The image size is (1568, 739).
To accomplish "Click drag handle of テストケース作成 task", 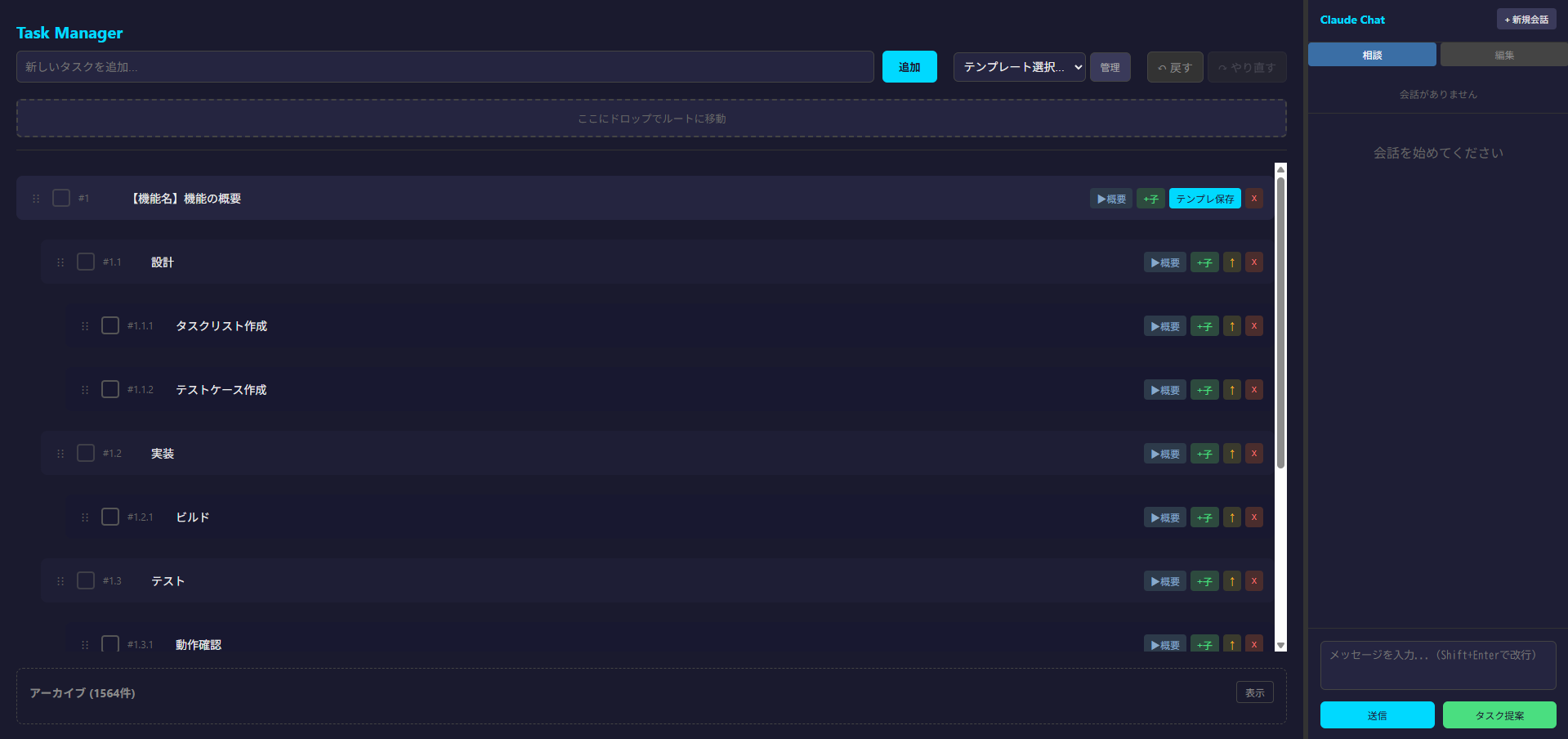I will [x=85, y=390].
